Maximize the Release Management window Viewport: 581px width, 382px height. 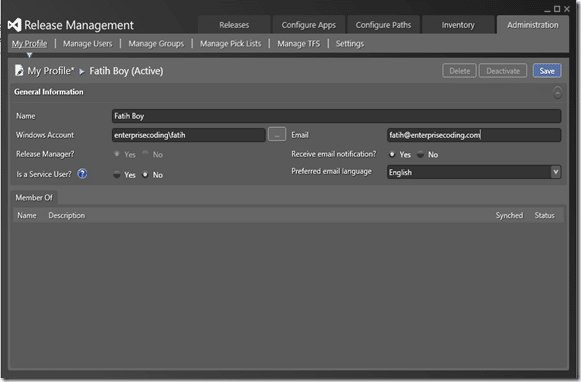tap(557, 9)
